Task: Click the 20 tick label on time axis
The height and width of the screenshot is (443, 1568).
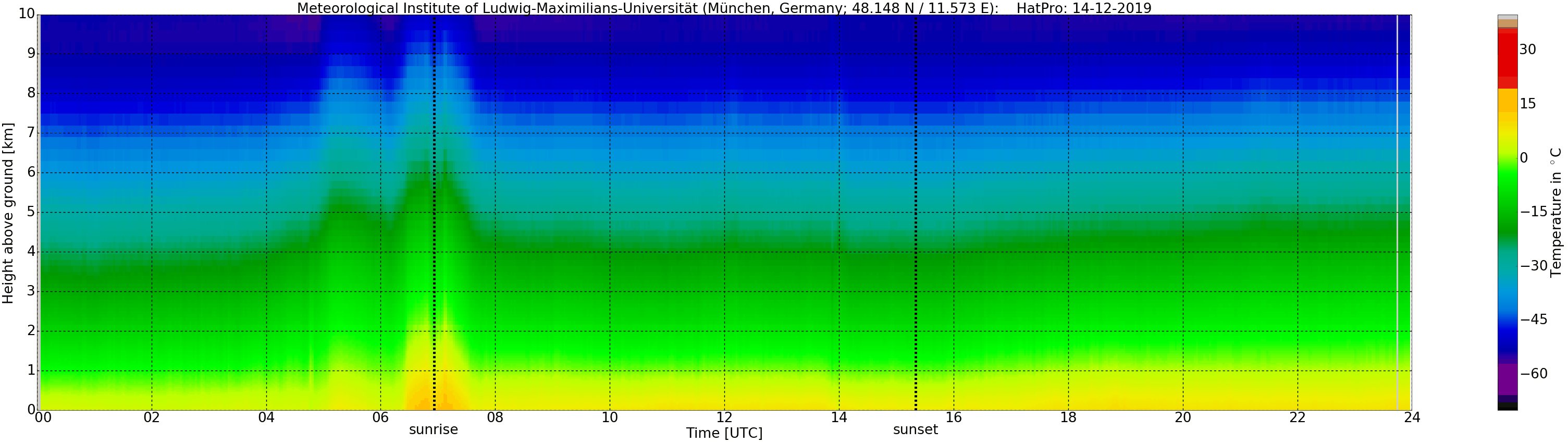Action: [x=1183, y=417]
